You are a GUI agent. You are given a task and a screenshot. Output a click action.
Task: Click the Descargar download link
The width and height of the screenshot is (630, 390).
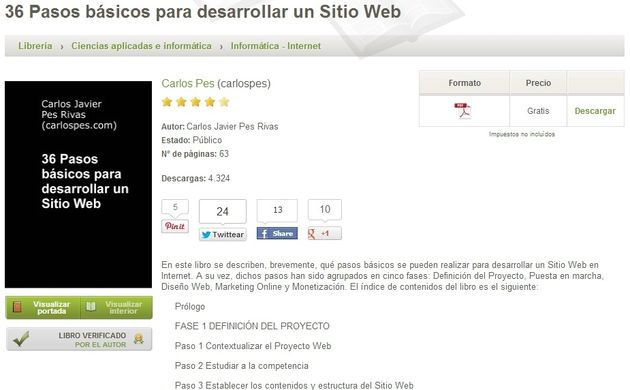595,111
